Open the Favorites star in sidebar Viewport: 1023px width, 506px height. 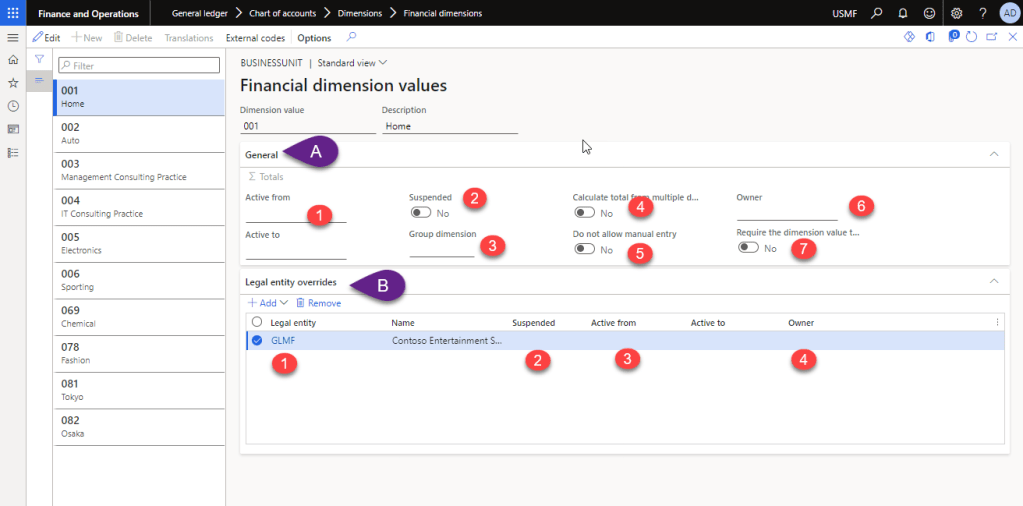click(x=13, y=83)
